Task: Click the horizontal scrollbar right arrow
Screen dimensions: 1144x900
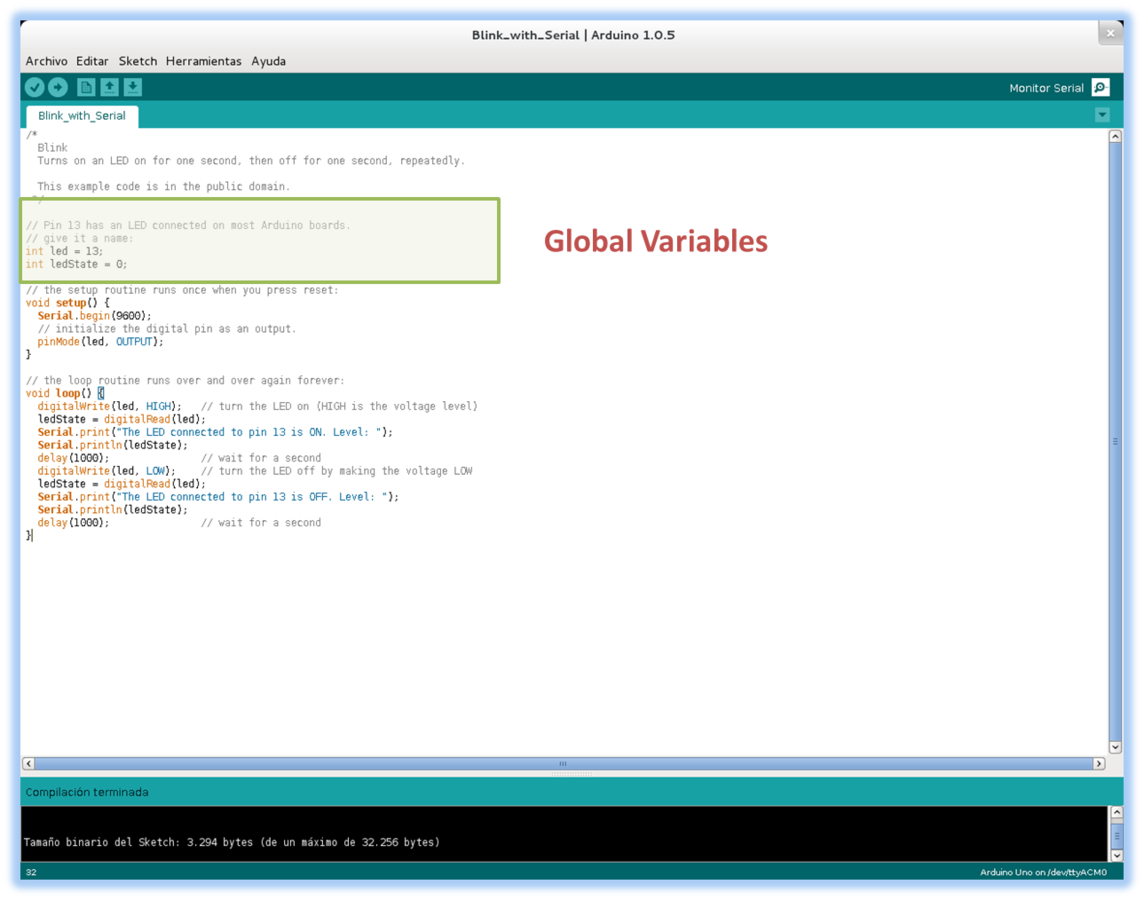Action: [1099, 764]
